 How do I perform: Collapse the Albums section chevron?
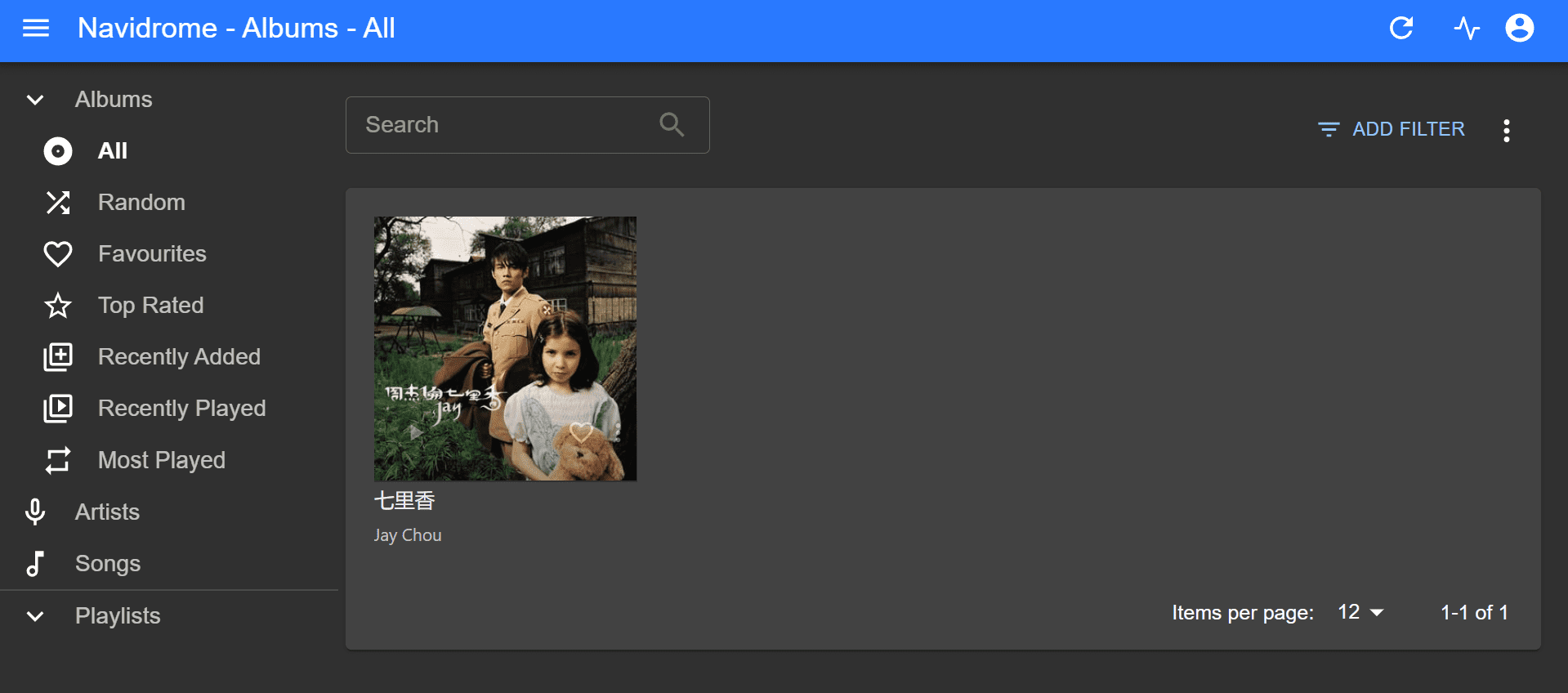(35, 100)
